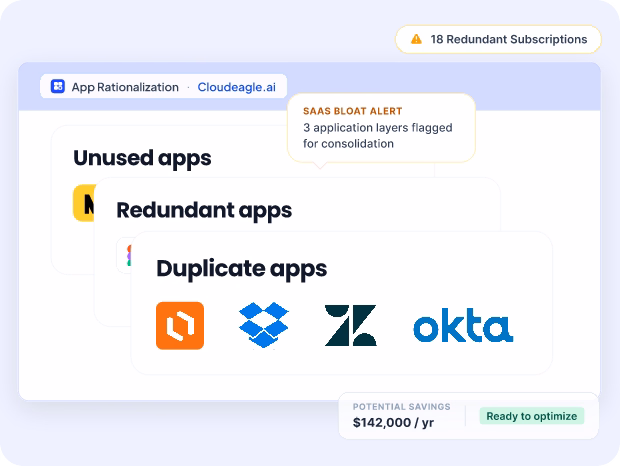Click the orange warning triangle icon
The image size is (620, 466).
pos(416,39)
